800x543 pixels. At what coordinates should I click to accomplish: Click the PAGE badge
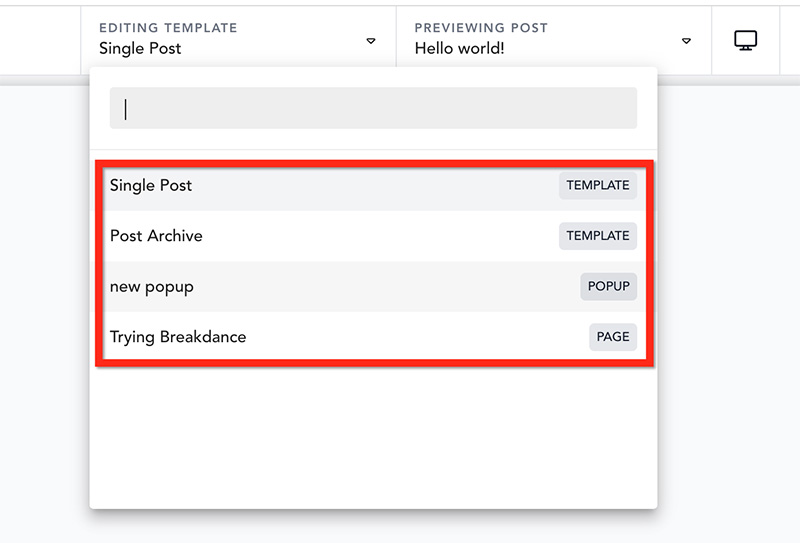(x=613, y=337)
